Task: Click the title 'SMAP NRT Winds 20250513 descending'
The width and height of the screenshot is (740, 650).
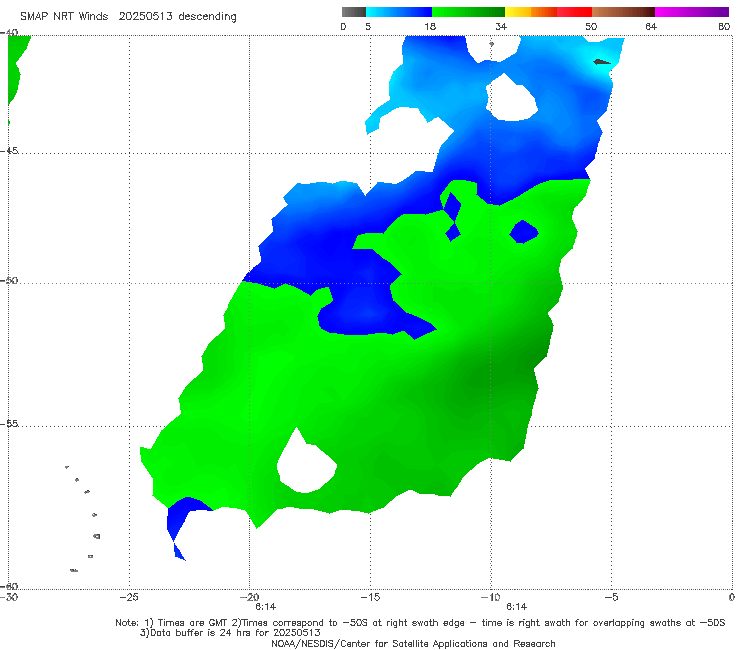Action: 128,16
